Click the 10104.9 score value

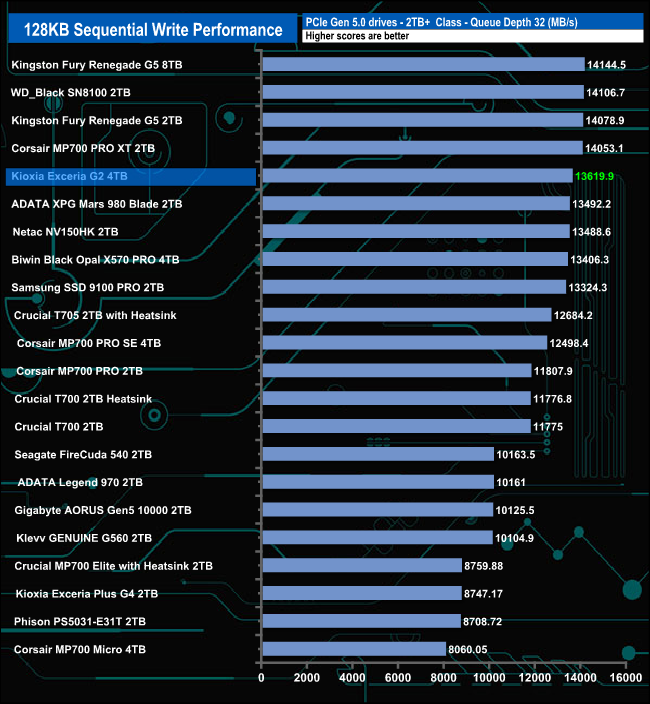click(514, 538)
